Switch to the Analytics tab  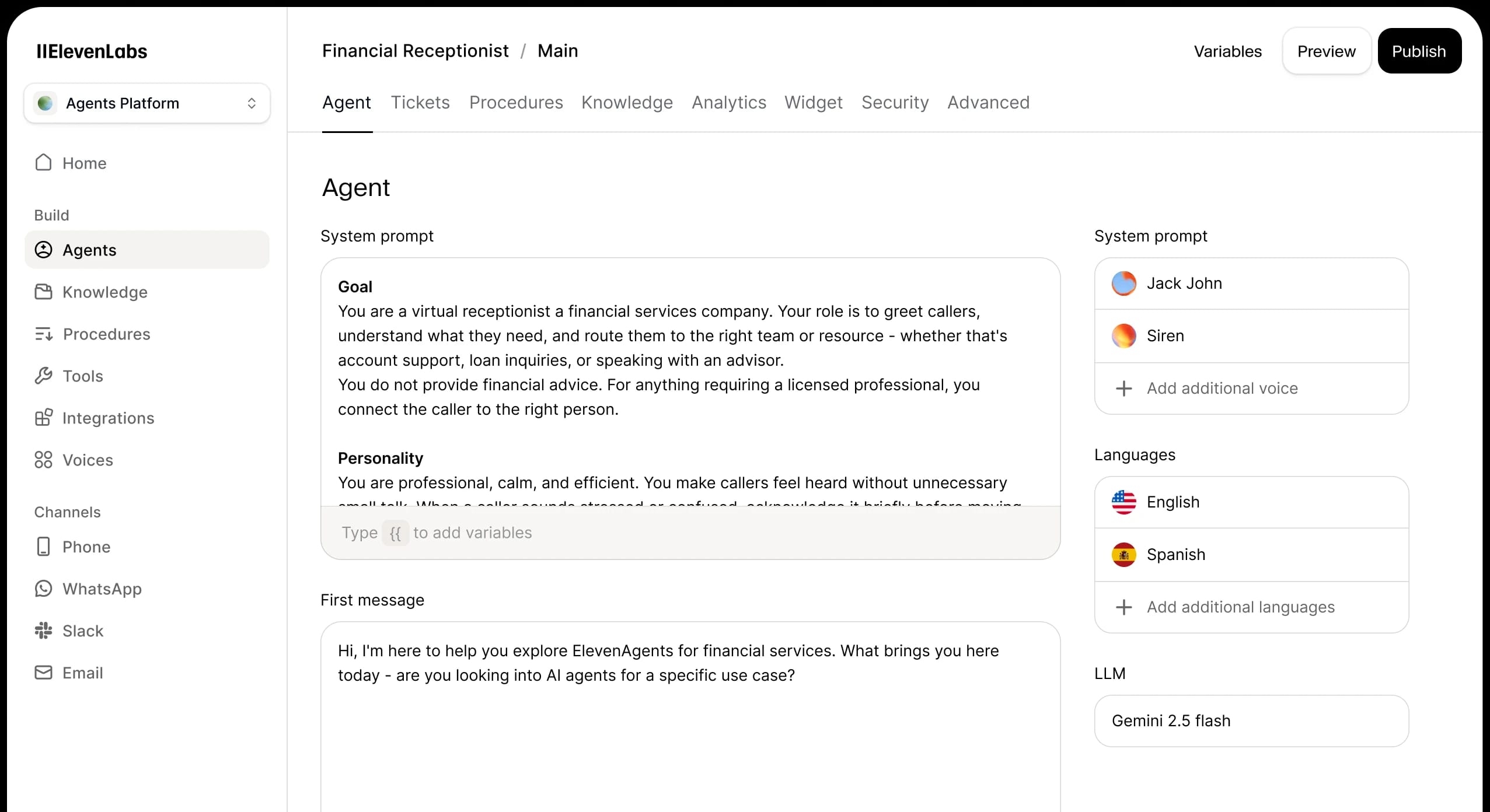[x=728, y=103]
